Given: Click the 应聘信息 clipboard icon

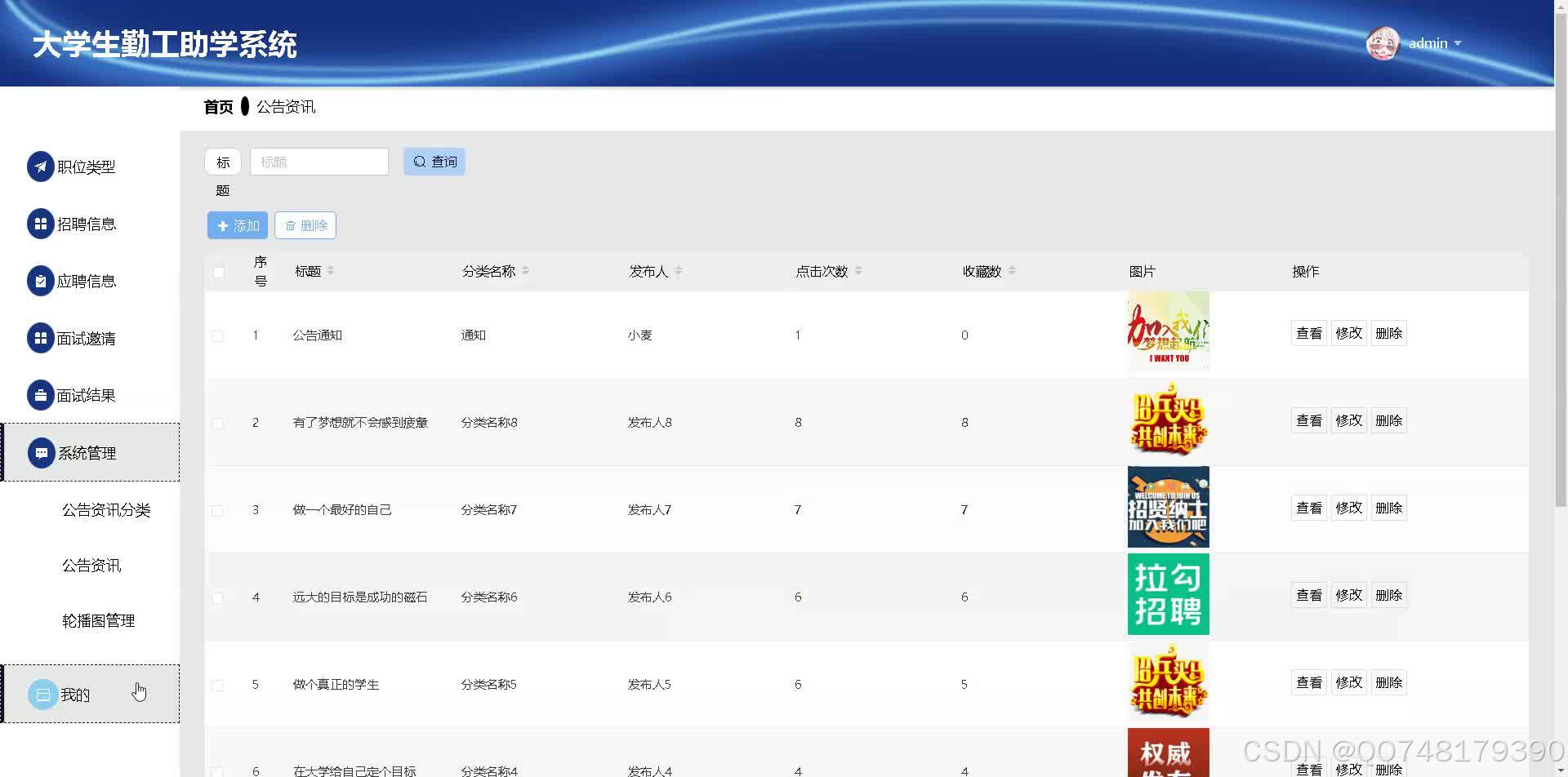Looking at the screenshot, I should [40, 281].
